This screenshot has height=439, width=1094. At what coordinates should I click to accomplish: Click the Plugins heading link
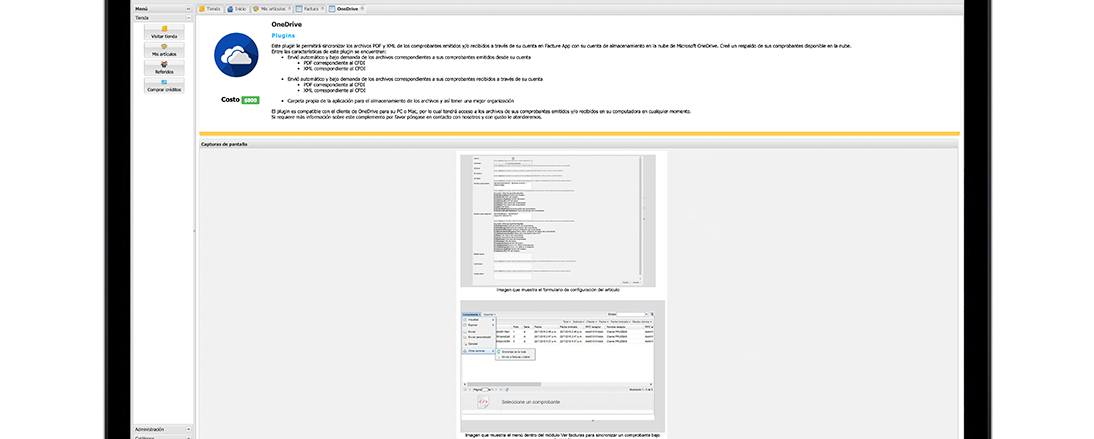[x=282, y=35]
